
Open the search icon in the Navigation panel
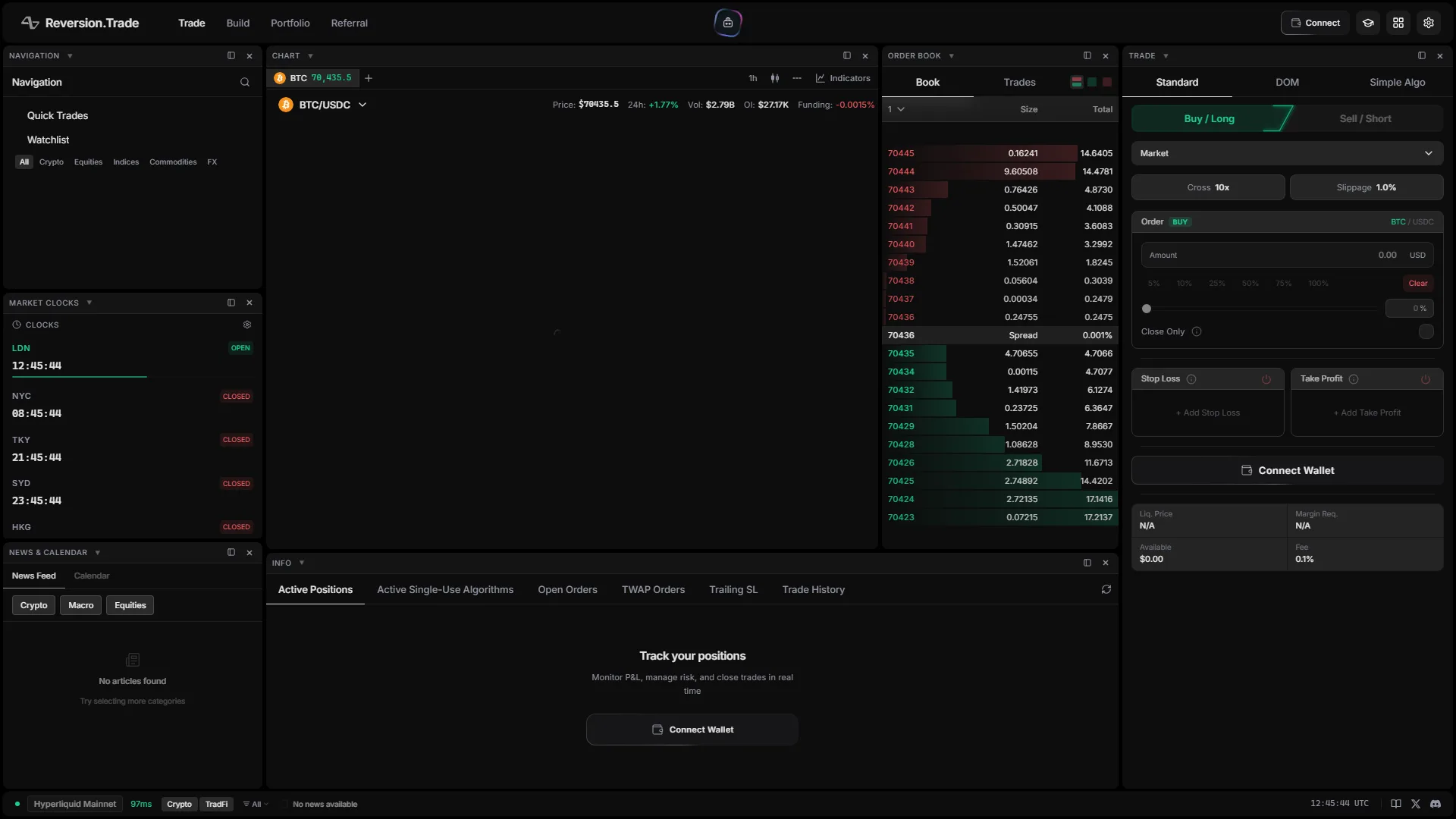click(244, 82)
